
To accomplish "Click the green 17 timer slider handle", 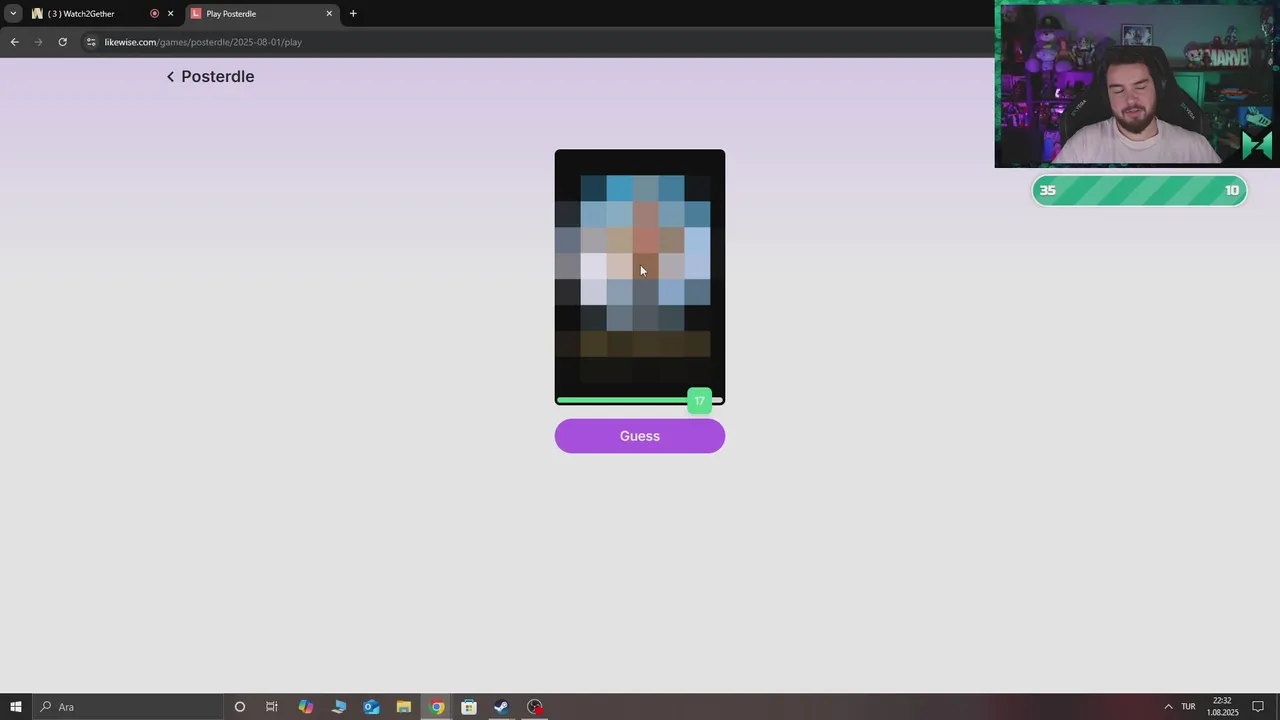I will coord(700,400).
